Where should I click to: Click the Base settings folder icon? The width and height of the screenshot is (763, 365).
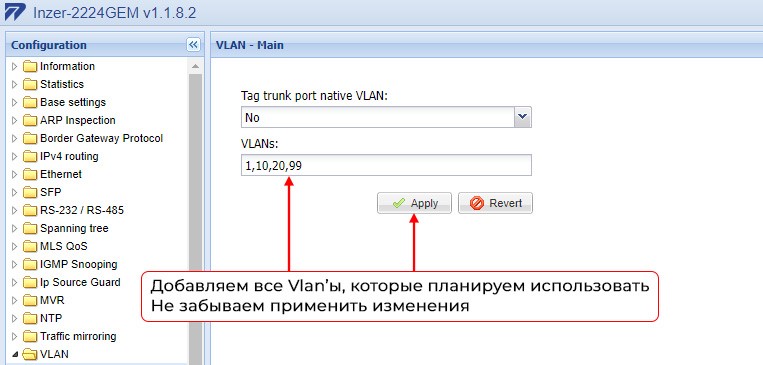(x=30, y=102)
